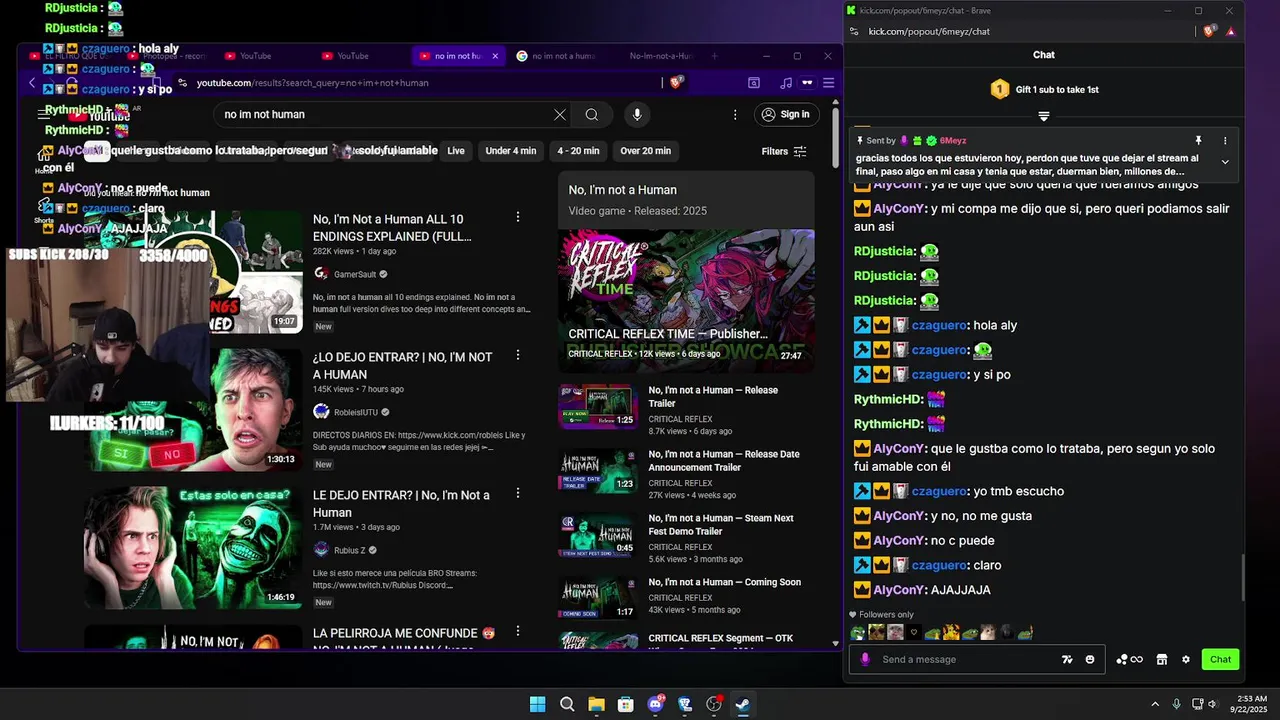The image size is (1280, 720).
Task: Open Steam Next Fest Demo Trailer title
Action: (721, 525)
